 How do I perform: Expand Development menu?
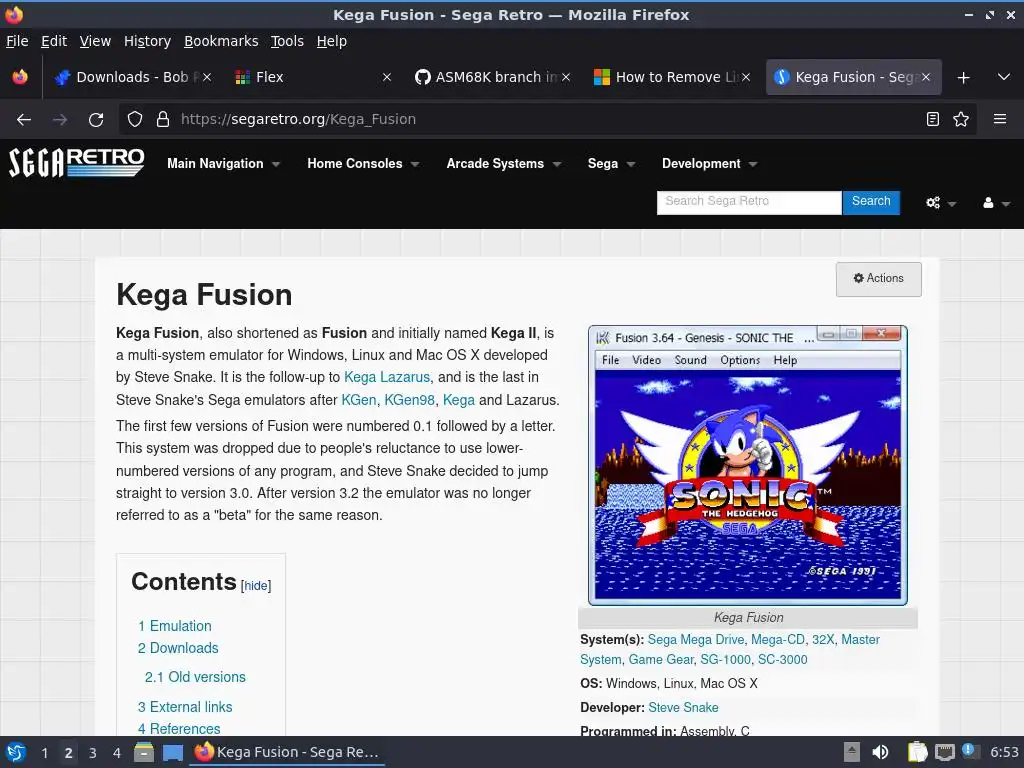point(709,164)
